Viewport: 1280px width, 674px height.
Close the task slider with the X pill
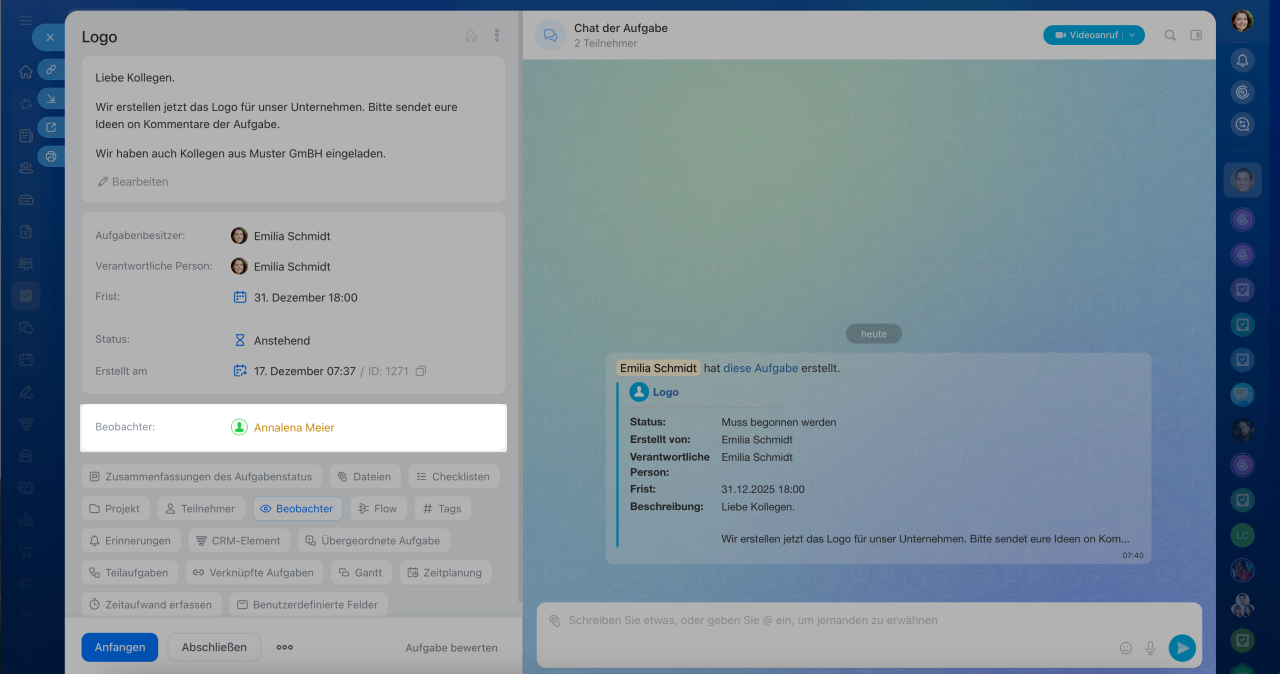click(49, 37)
